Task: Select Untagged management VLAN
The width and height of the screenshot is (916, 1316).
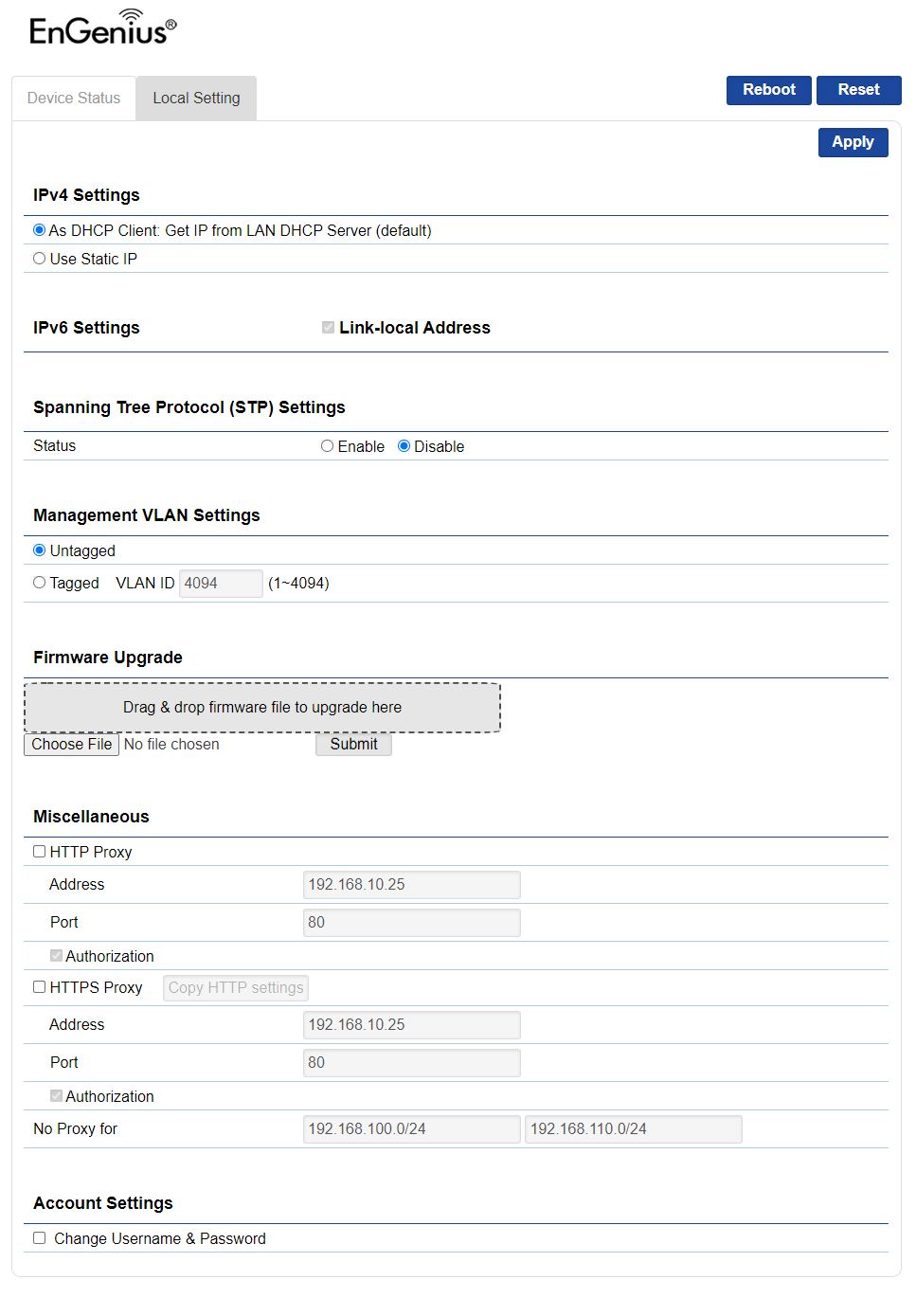Action: click(40, 550)
